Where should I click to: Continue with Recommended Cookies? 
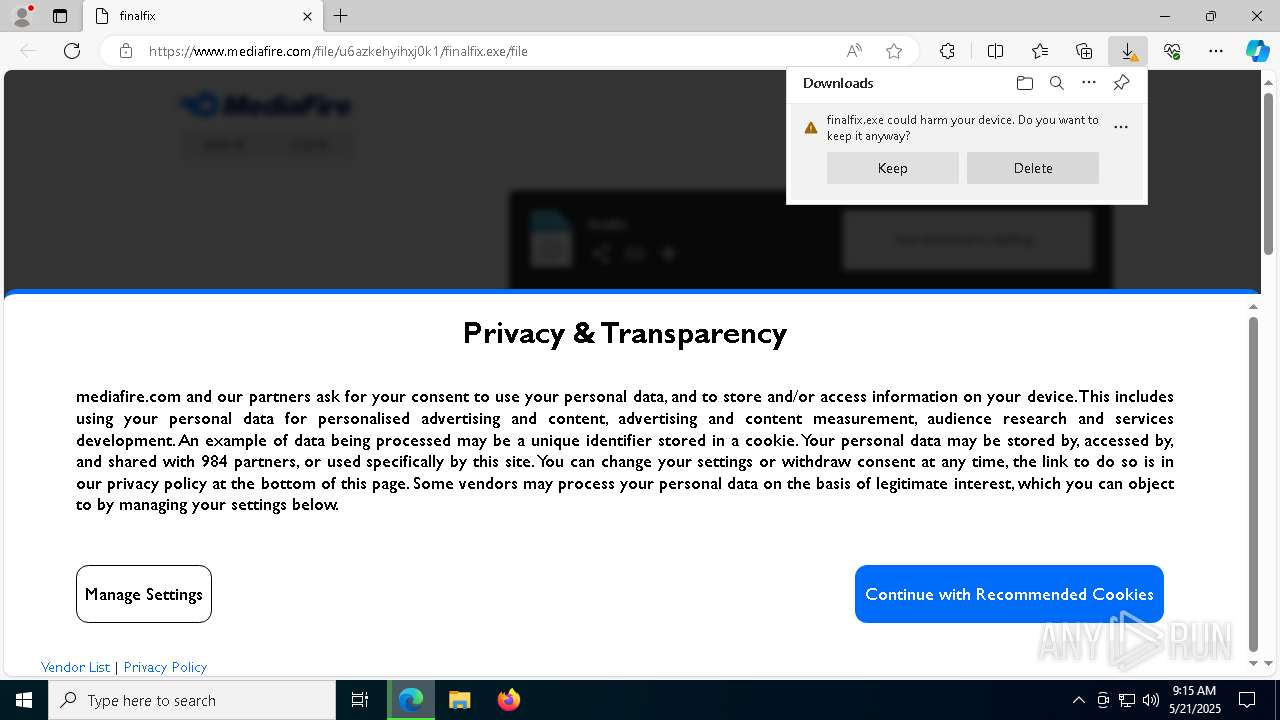click(x=1009, y=594)
